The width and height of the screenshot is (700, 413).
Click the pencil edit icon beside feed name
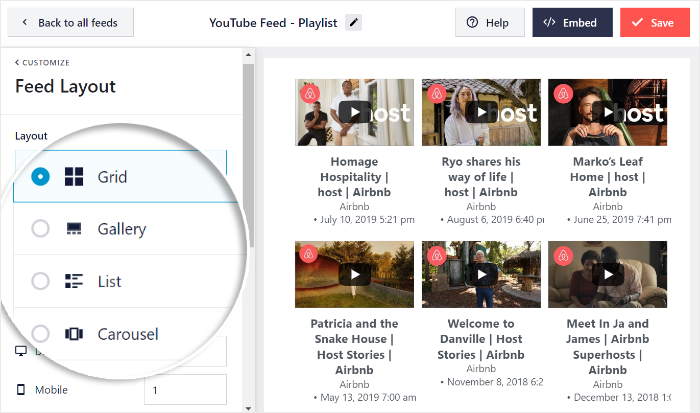coord(354,22)
